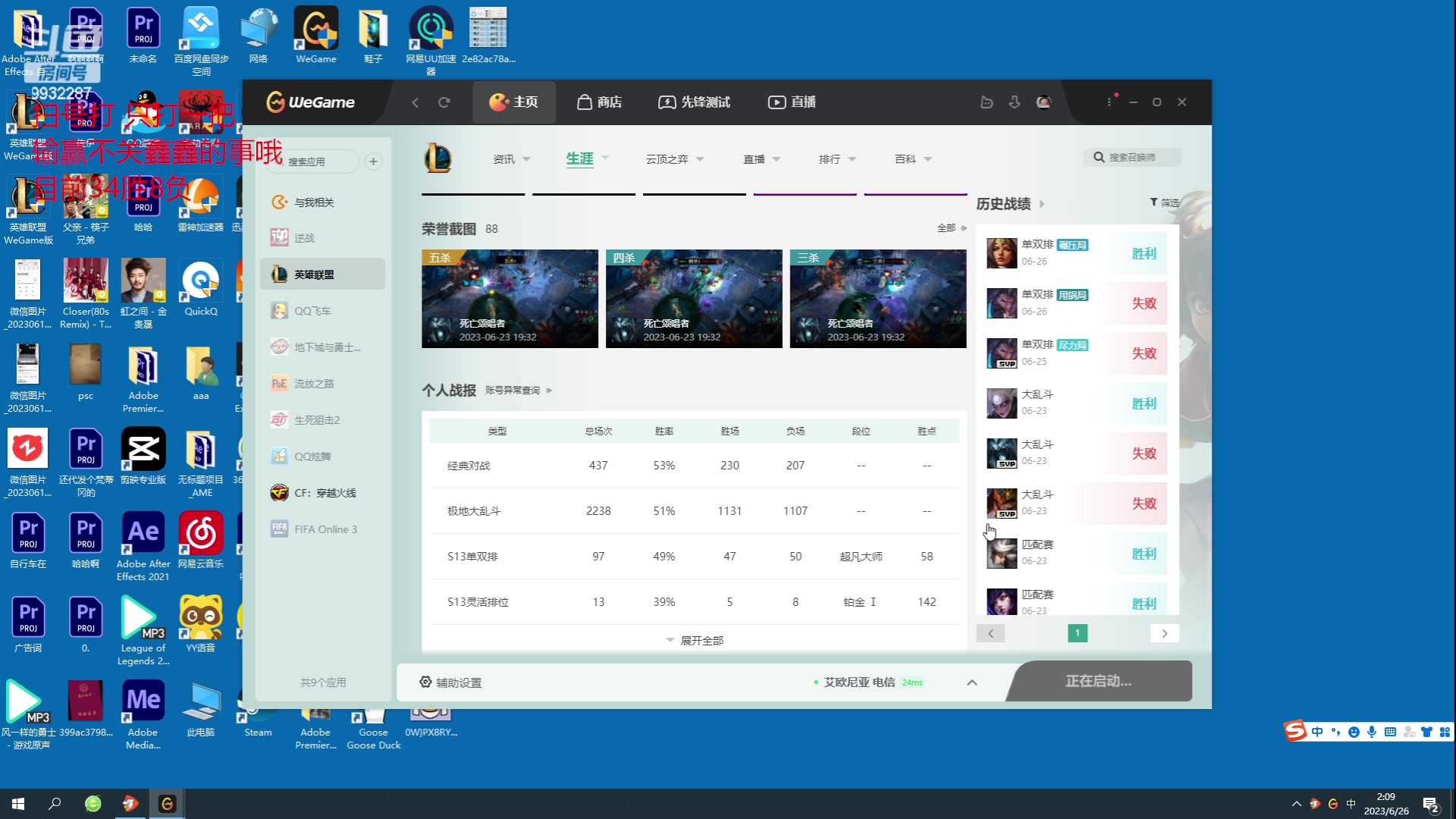Open FIFA Online 3 from the game list
The width and height of the screenshot is (1456, 819).
(x=324, y=529)
